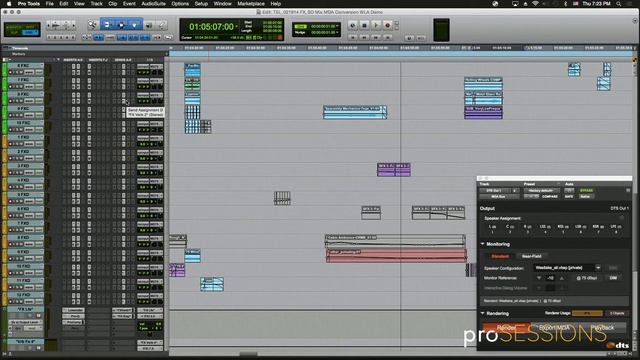Open the Spotlight search icon
Image resolution: width=640 pixels, height=360 pixels.
tap(619, 4)
